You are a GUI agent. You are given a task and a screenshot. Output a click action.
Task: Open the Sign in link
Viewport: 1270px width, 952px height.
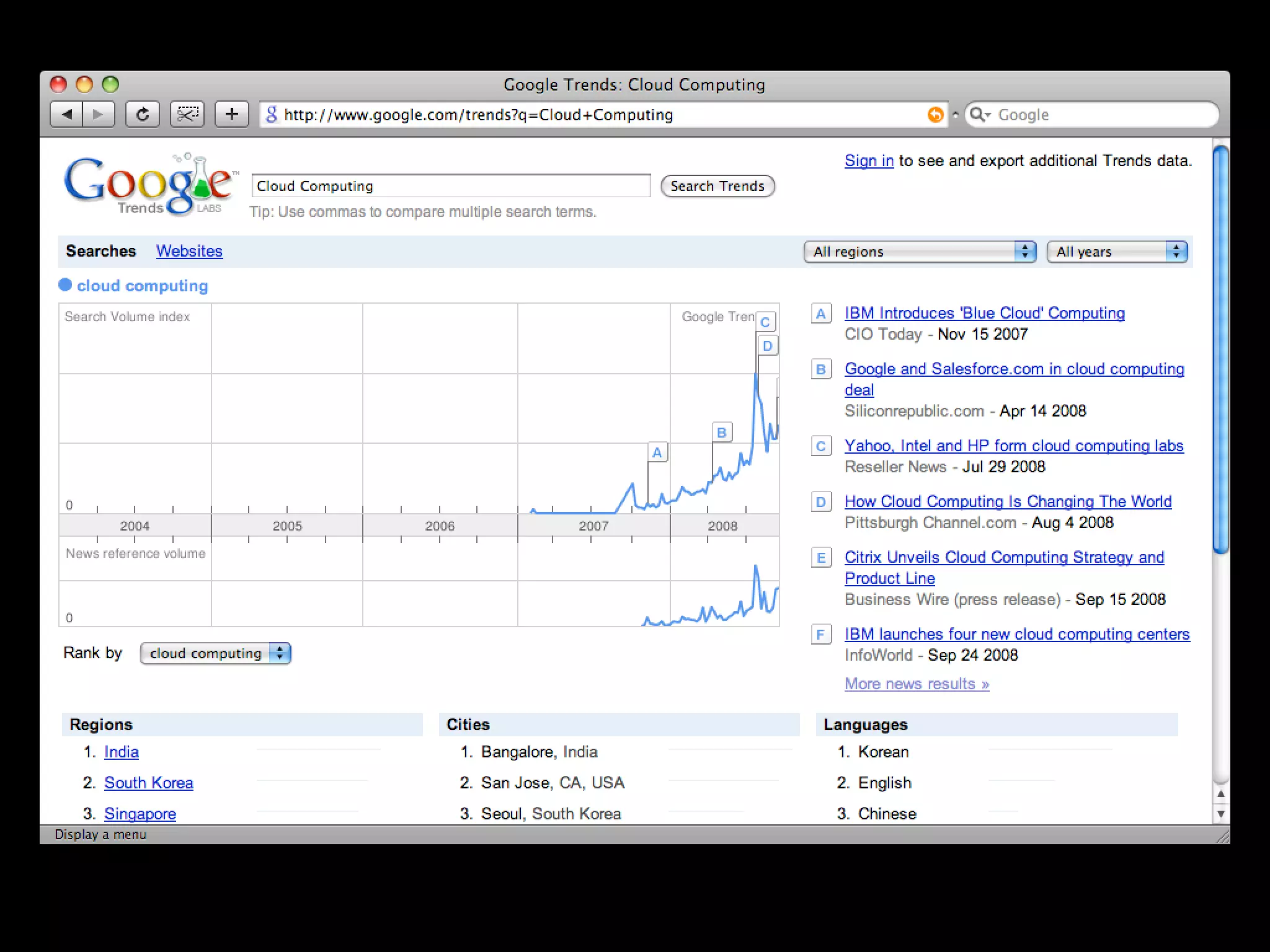click(x=869, y=161)
